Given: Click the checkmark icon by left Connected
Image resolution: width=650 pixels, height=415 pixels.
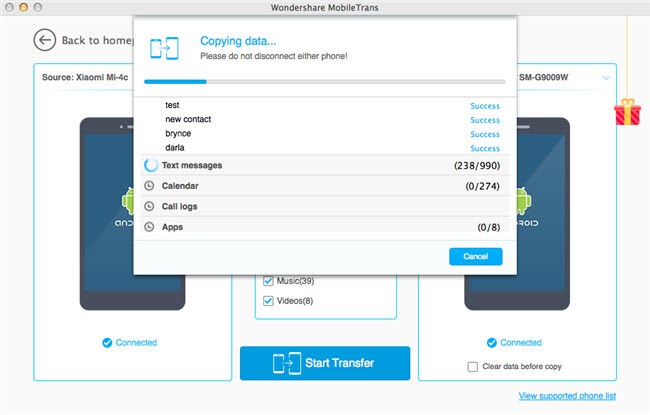Looking at the screenshot, I should click(107, 343).
